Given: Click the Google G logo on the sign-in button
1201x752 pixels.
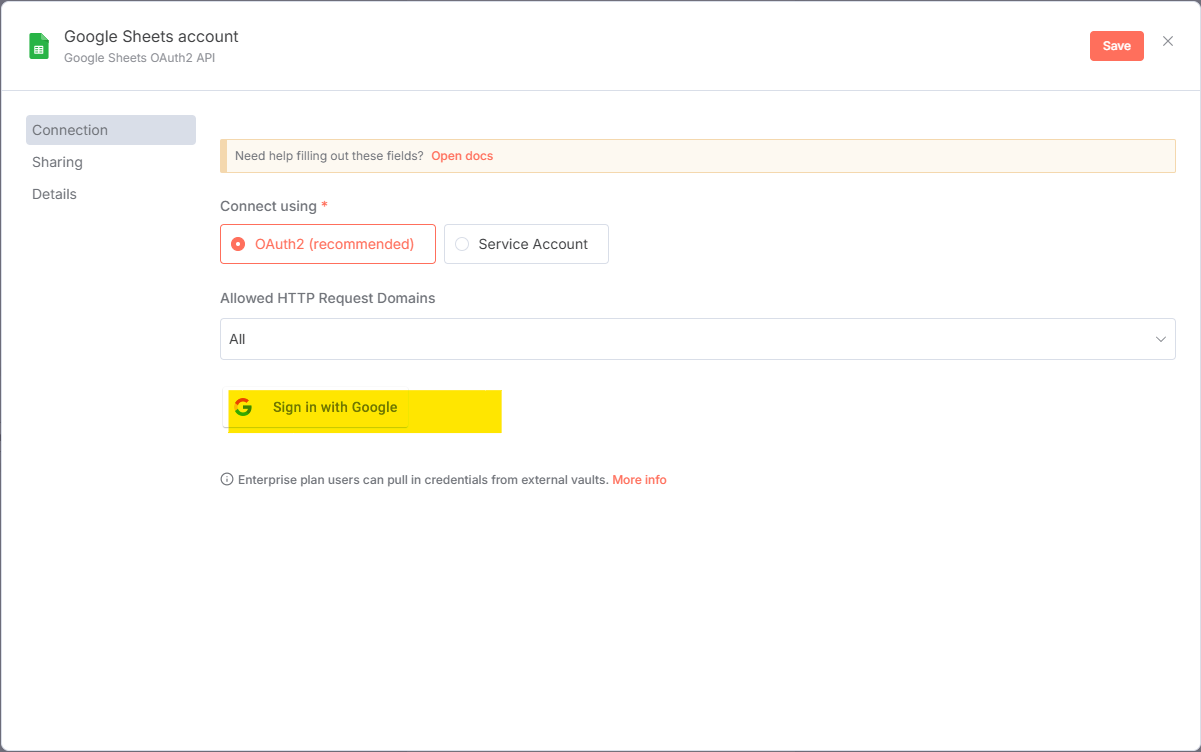Looking at the screenshot, I should (x=245, y=407).
